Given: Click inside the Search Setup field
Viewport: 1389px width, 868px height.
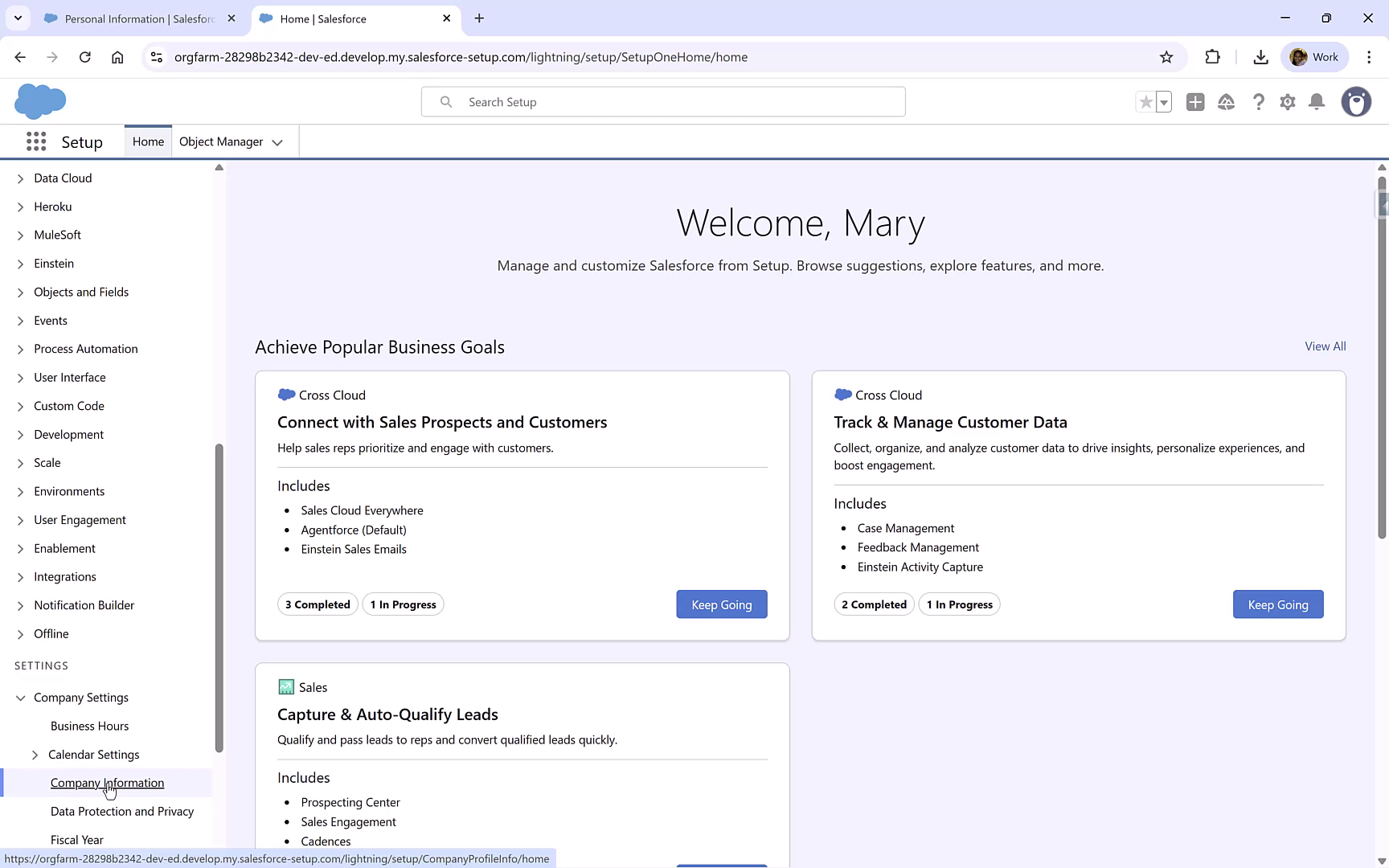Looking at the screenshot, I should [x=663, y=101].
